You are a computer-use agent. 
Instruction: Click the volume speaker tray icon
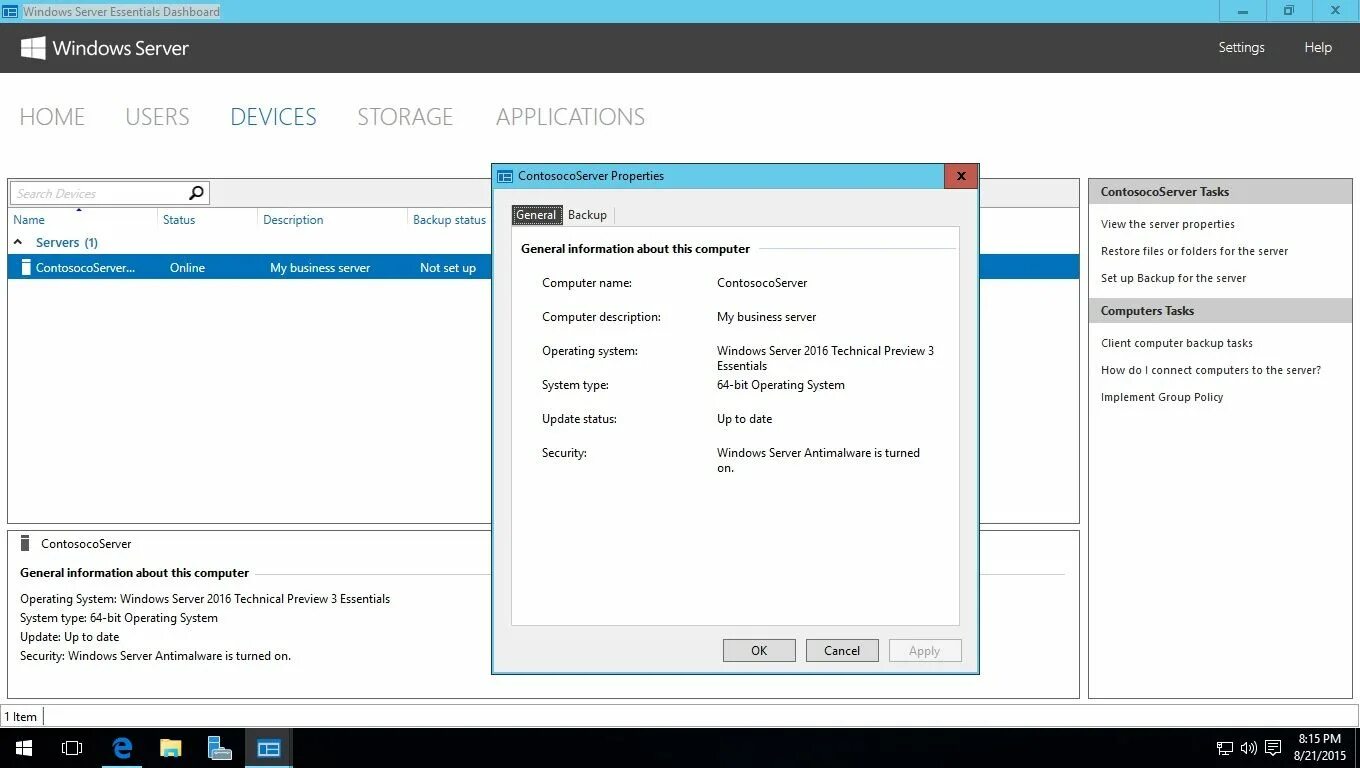pyautogui.click(x=1248, y=748)
